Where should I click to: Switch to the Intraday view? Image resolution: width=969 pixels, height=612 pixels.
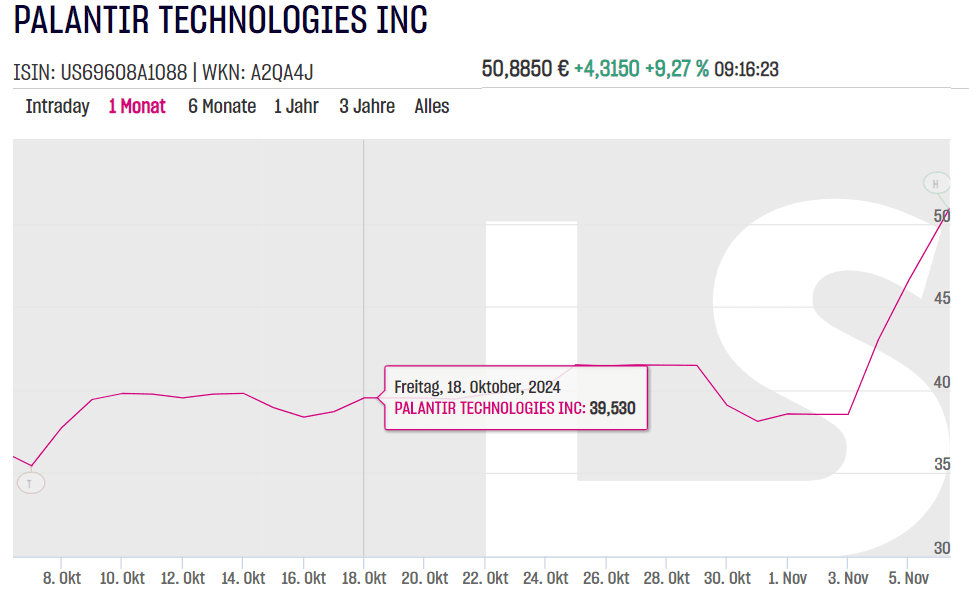click(57, 106)
